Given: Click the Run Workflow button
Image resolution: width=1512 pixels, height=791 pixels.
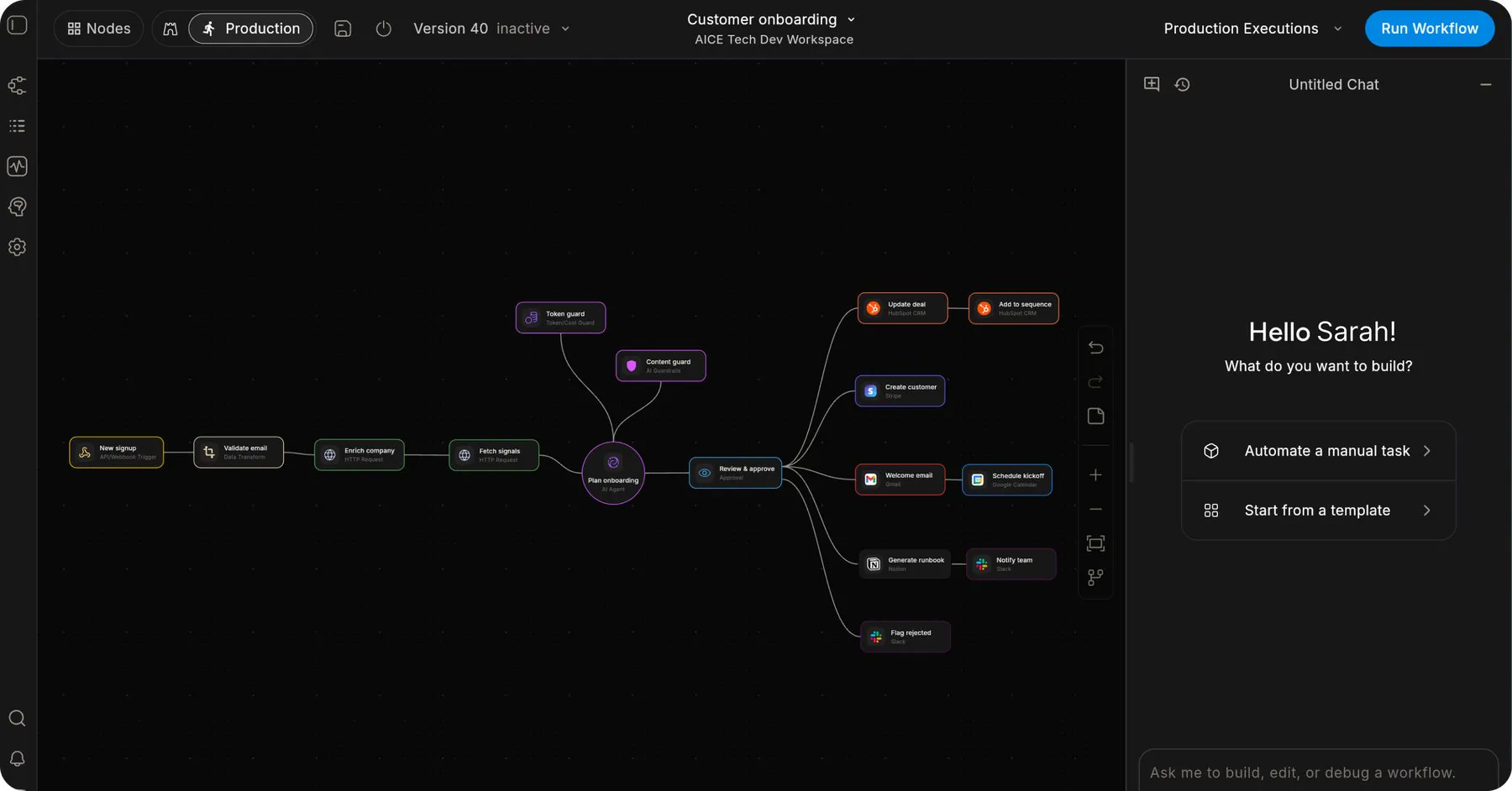Looking at the screenshot, I should click(1430, 29).
